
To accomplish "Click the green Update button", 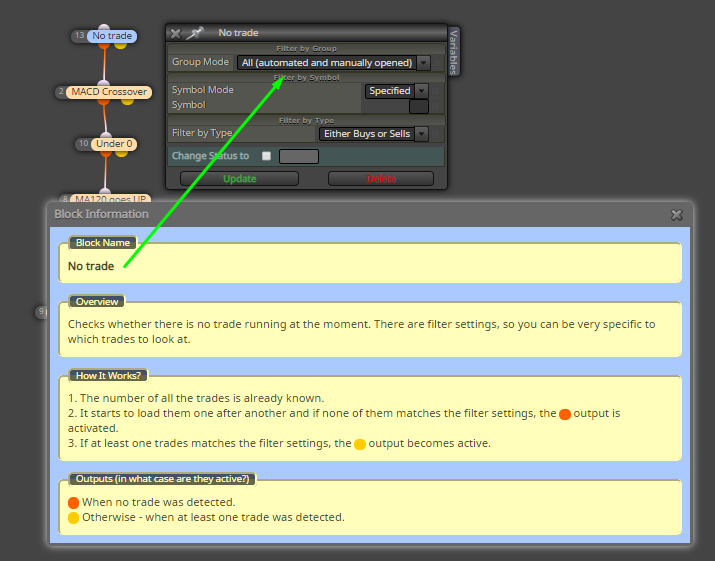I will 239,179.
